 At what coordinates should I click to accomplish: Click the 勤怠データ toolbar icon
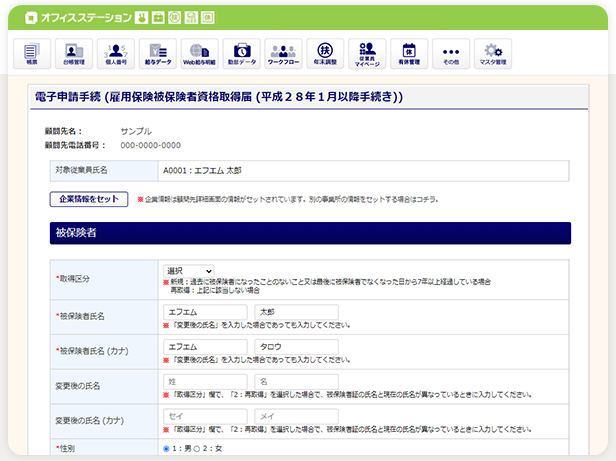click(x=242, y=54)
